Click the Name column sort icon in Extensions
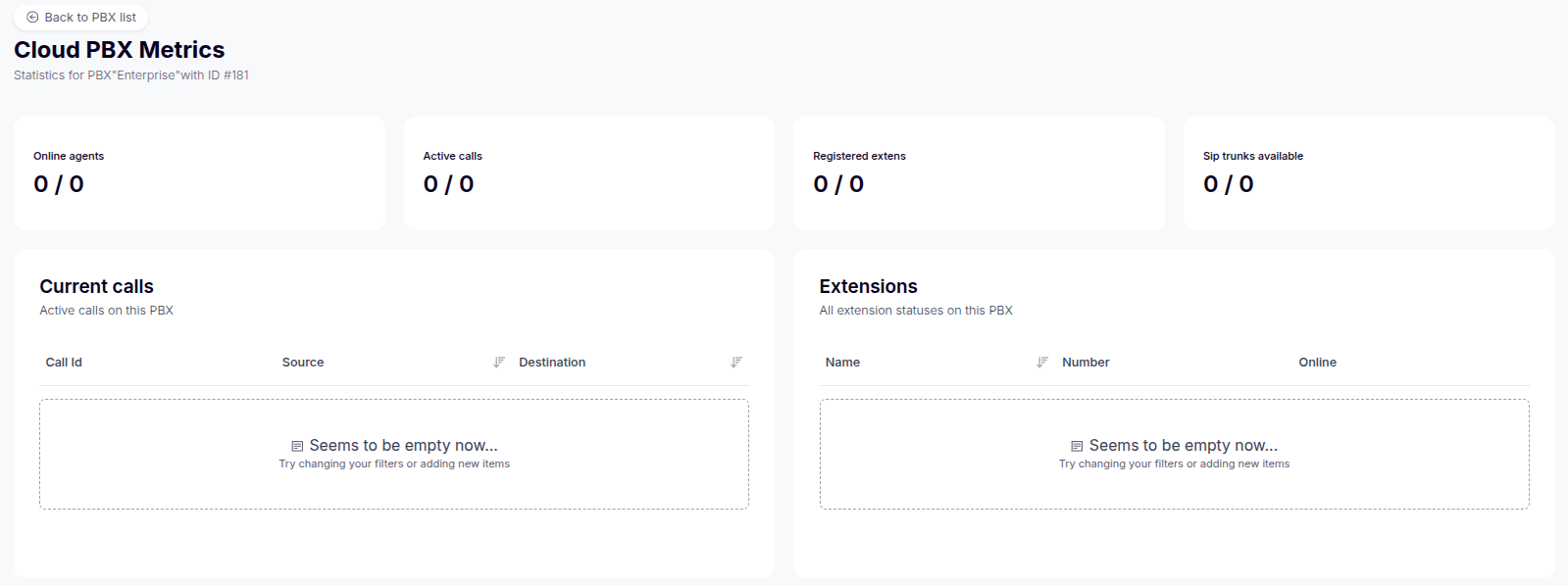The width and height of the screenshot is (1568, 585). tap(1042, 363)
